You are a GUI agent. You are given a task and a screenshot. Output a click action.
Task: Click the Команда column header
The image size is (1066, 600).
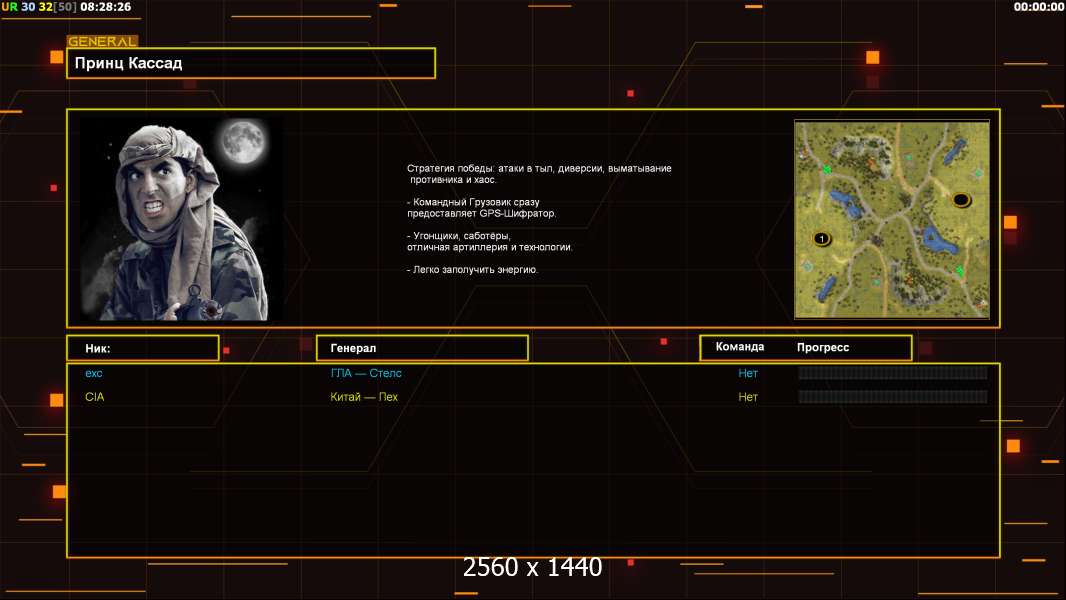740,347
